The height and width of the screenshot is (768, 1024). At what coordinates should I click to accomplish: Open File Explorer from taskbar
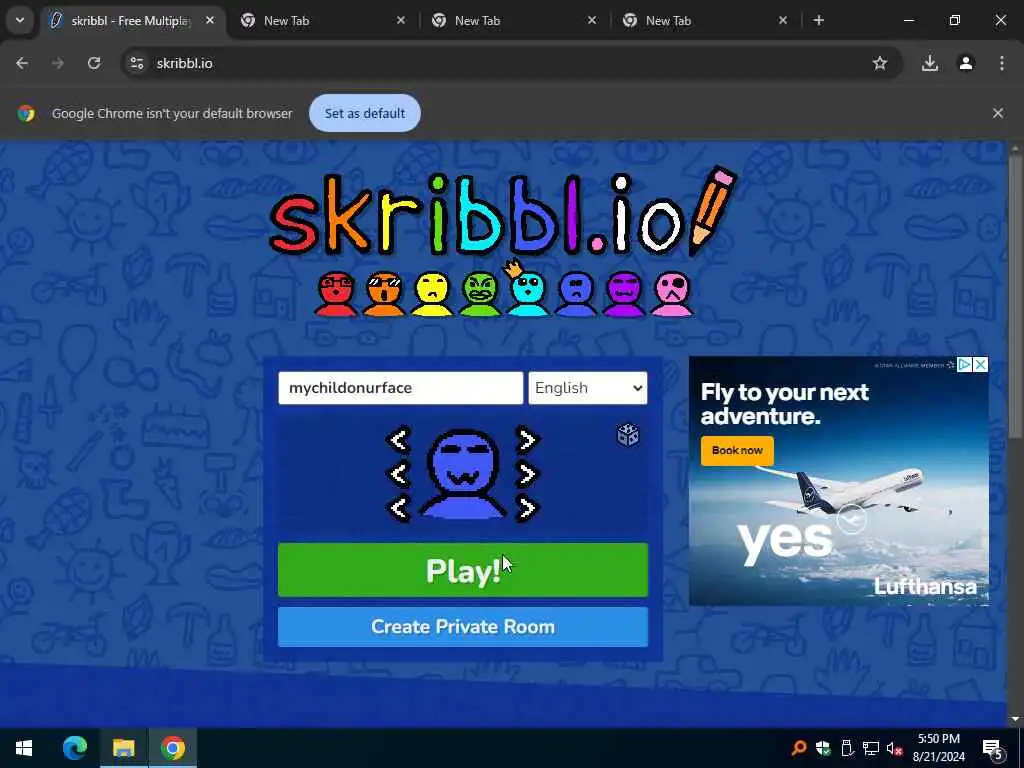[x=123, y=748]
